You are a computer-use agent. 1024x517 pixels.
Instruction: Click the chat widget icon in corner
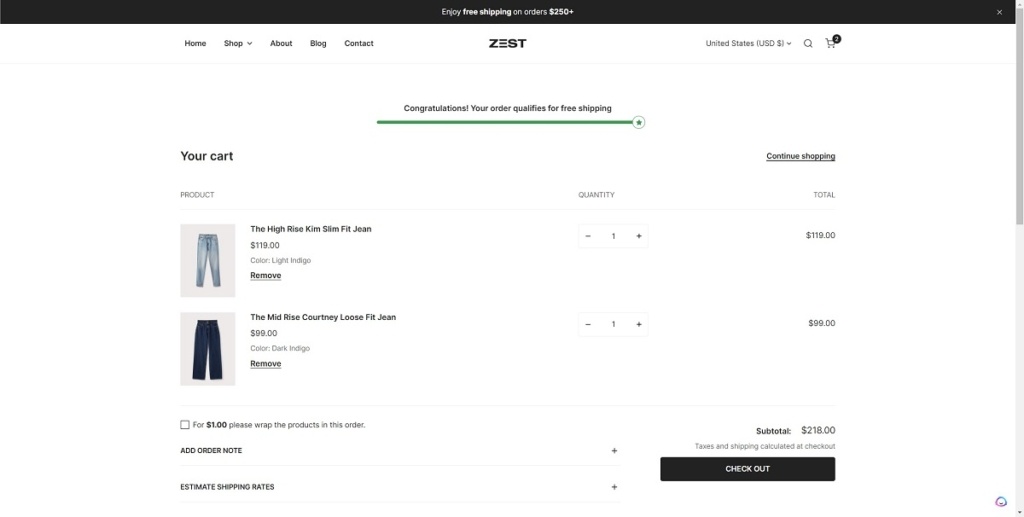[x=1001, y=502]
